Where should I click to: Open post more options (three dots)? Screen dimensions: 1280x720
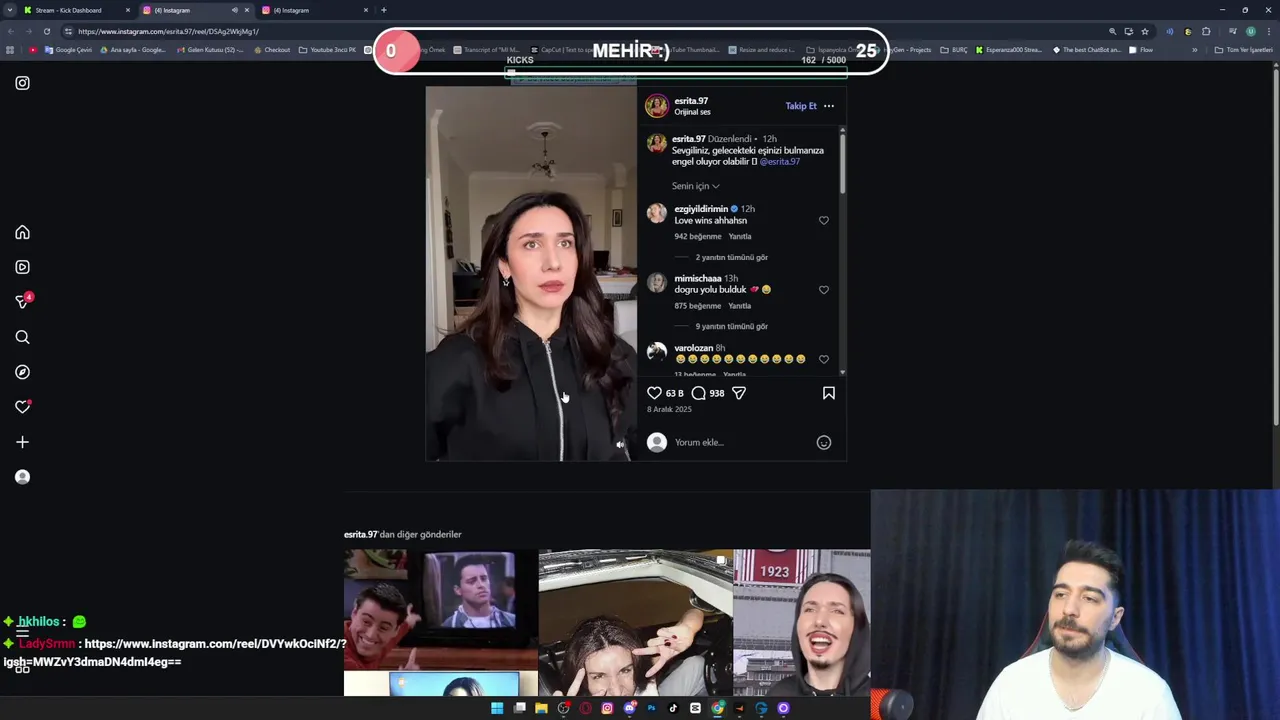[x=828, y=106]
